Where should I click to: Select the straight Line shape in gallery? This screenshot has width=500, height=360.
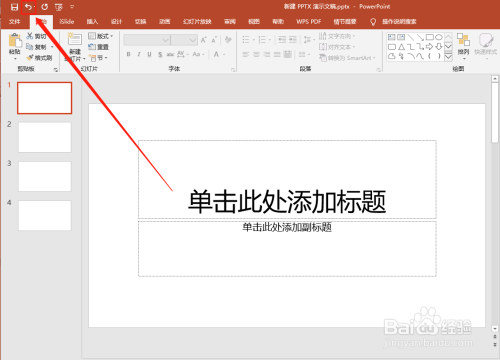pos(411,37)
